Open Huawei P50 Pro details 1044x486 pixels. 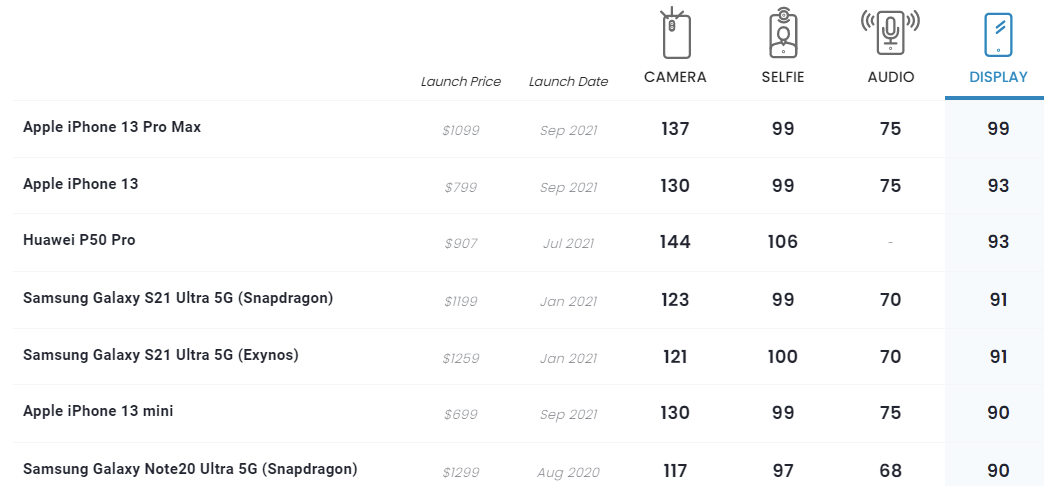coord(79,240)
